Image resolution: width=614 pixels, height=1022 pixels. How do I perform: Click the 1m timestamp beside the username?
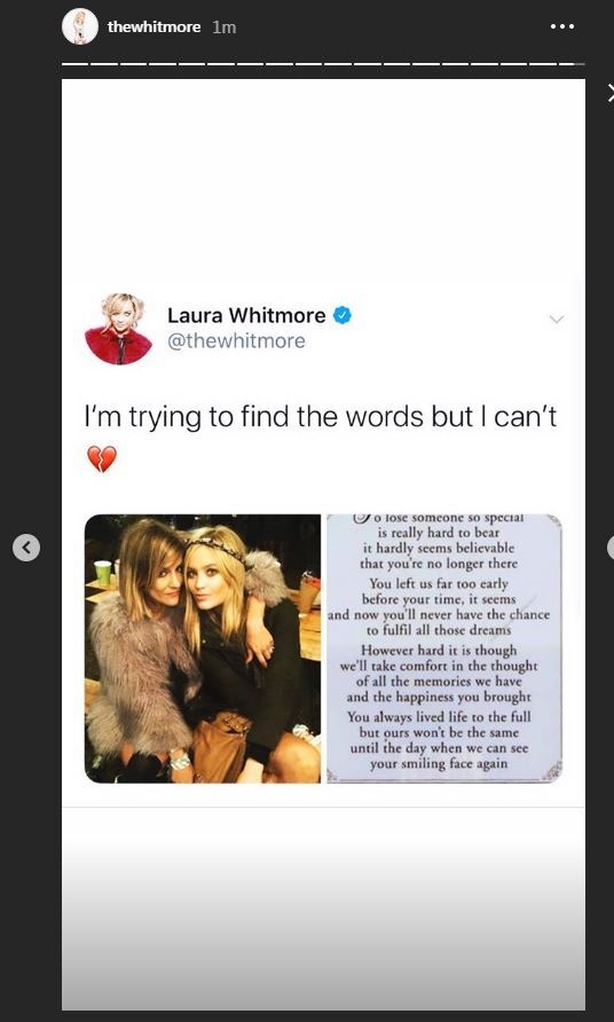[224, 27]
